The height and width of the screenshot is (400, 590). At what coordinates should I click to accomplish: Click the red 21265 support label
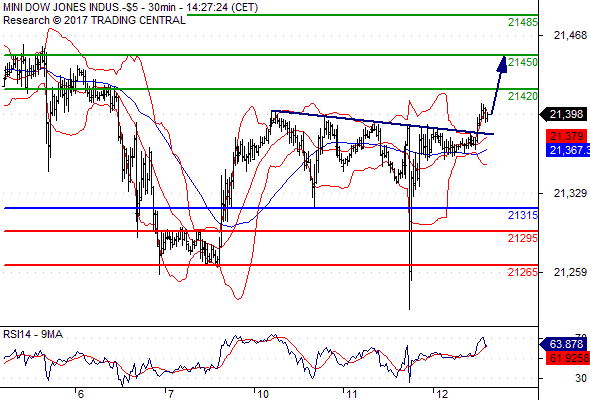[x=523, y=272]
